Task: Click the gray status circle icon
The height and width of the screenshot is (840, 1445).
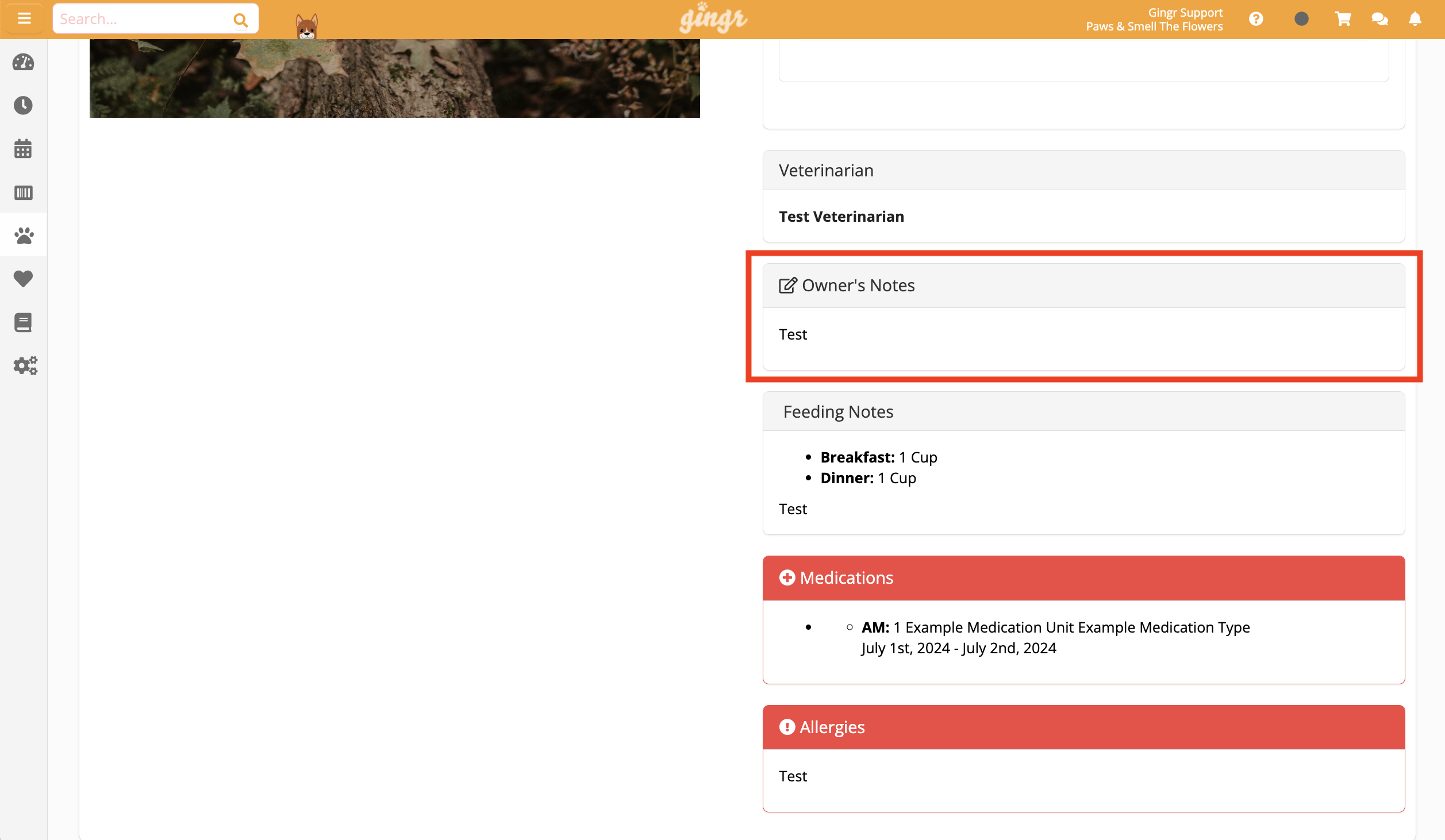Action: click(1301, 19)
